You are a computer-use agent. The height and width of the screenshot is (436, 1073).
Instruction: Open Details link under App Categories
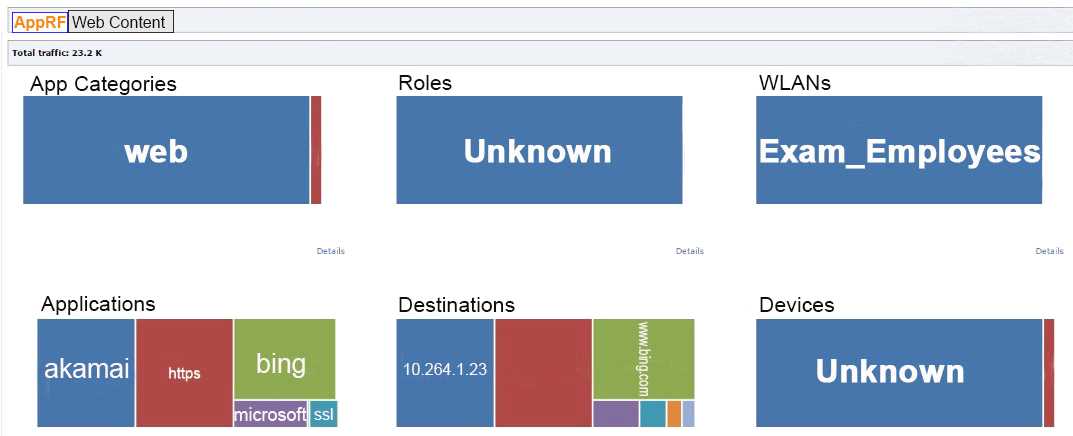(330, 251)
